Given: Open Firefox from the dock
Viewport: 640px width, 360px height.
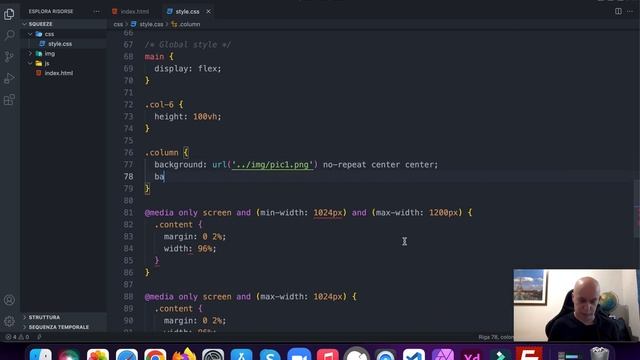Looking at the screenshot, I should tap(184, 354).
